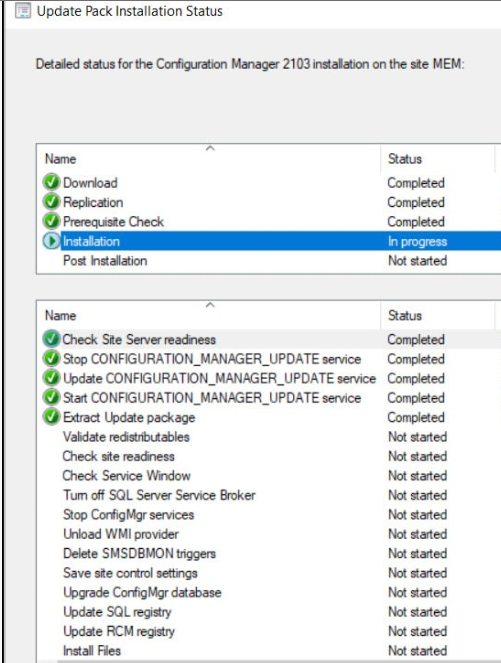
Task: Sort the lower list by Status column header
Action: (x=437, y=315)
